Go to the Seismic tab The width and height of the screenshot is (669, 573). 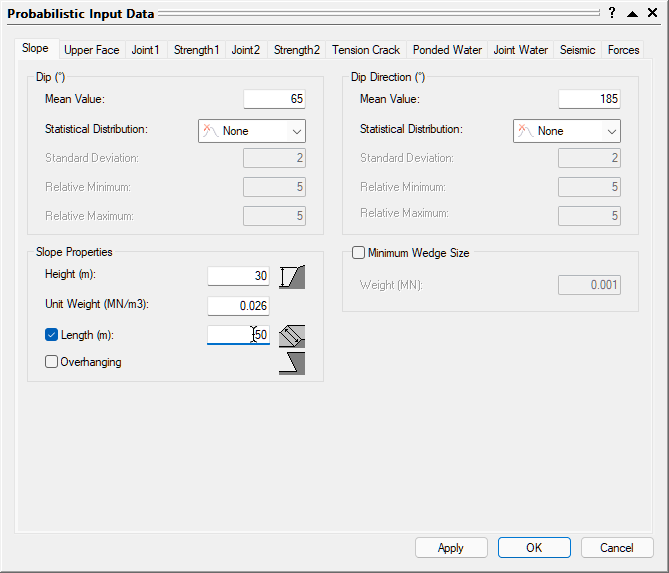click(x=577, y=50)
